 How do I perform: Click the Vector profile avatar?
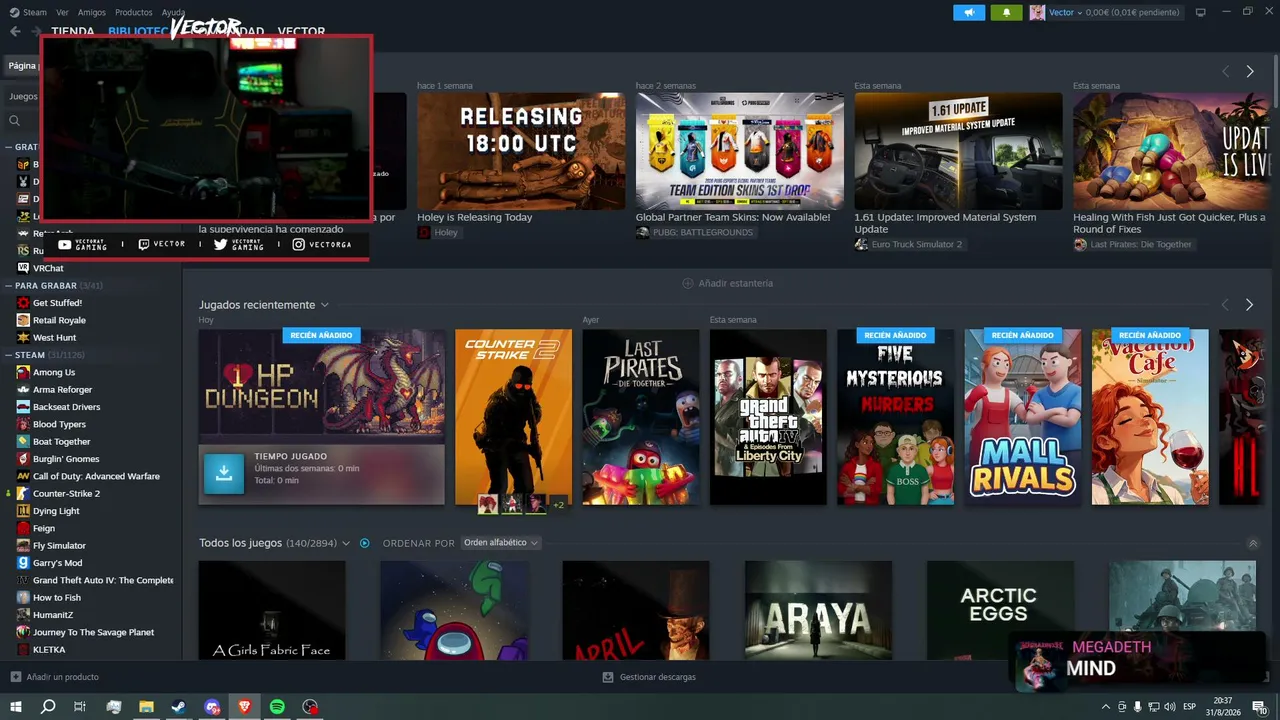pyautogui.click(x=1037, y=12)
